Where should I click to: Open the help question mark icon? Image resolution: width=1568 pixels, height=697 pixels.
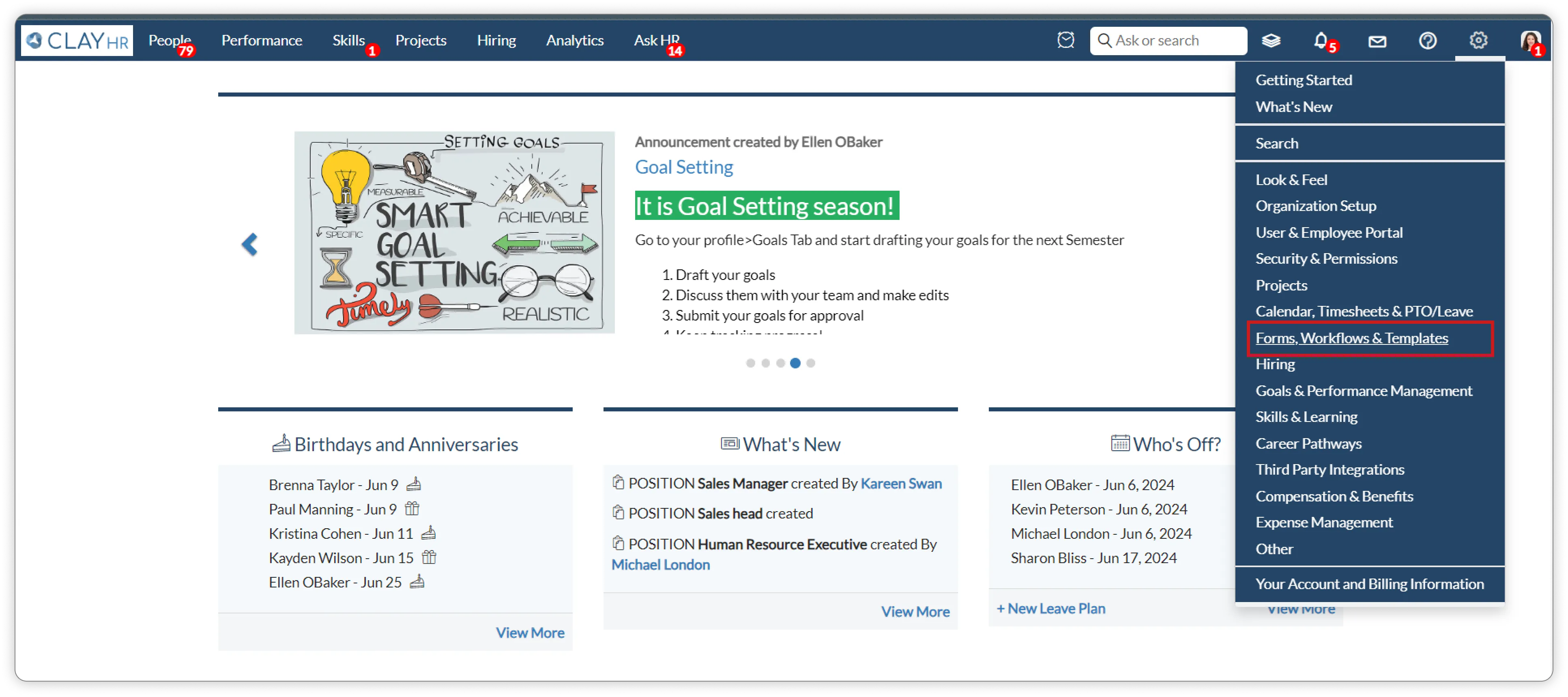[x=1427, y=41]
